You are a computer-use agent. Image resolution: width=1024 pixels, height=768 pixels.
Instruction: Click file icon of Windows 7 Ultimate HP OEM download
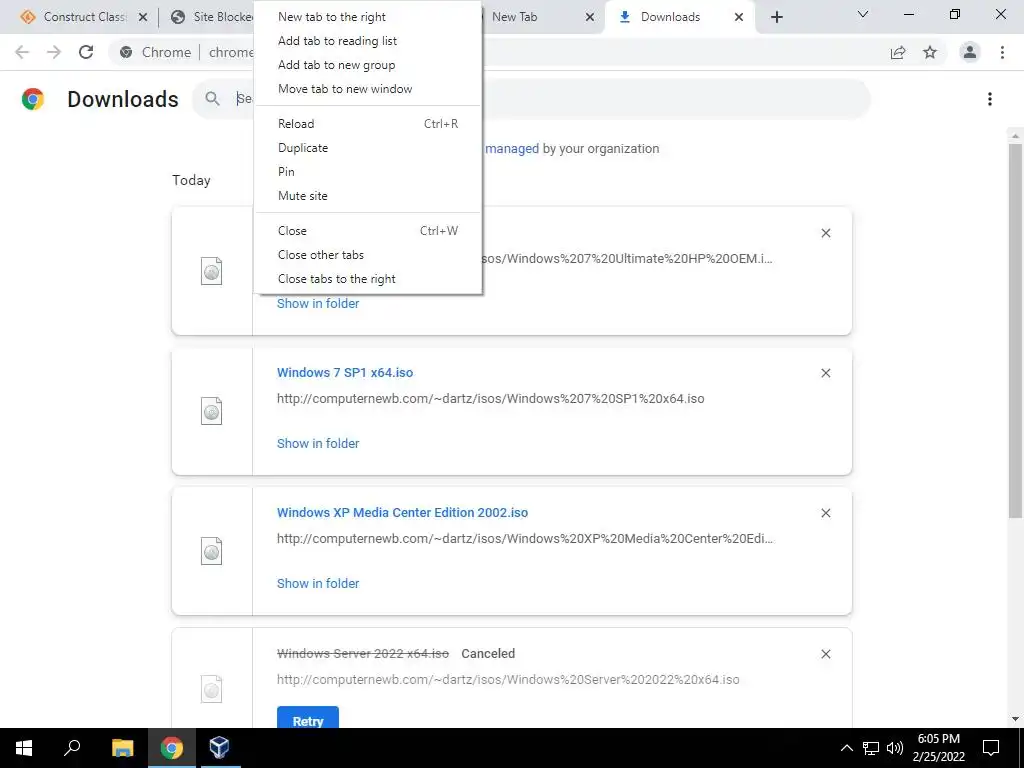[x=212, y=271]
